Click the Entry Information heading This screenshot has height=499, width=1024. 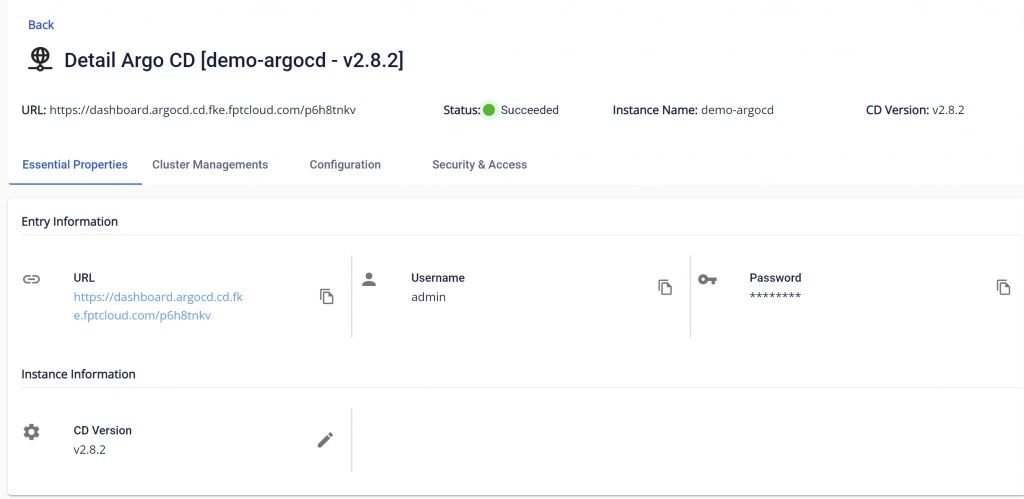tap(70, 221)
